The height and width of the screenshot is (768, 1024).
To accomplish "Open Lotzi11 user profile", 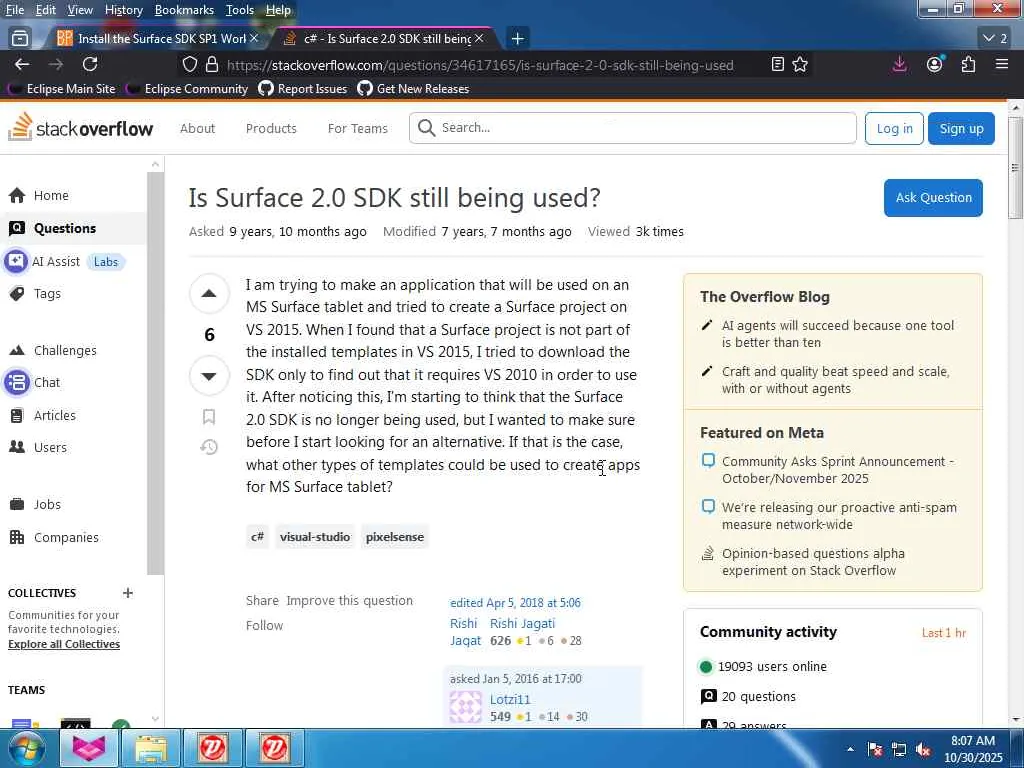I will pos(509,699).
